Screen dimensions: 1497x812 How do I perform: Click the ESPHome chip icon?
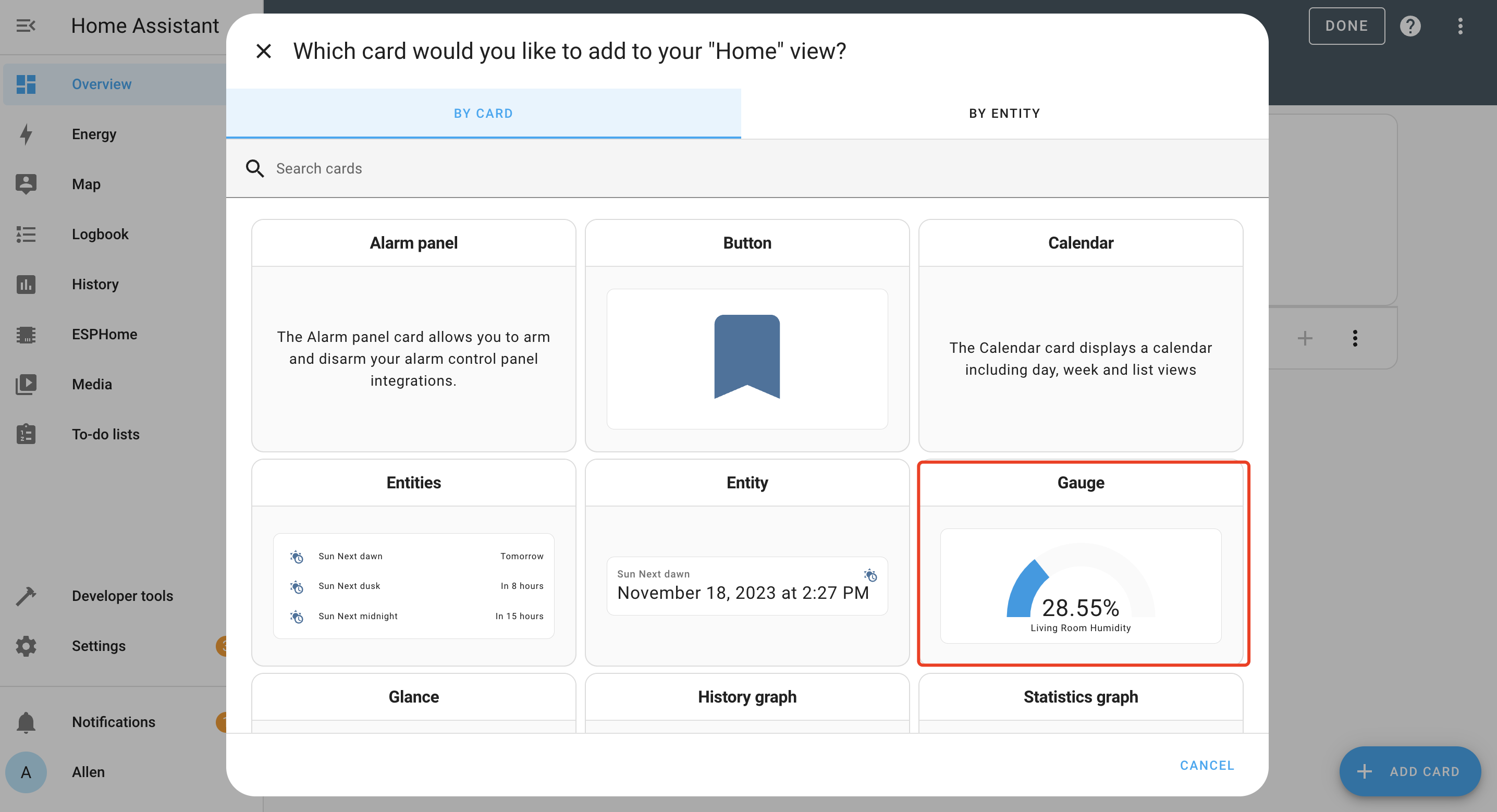(x=26, y=334)
